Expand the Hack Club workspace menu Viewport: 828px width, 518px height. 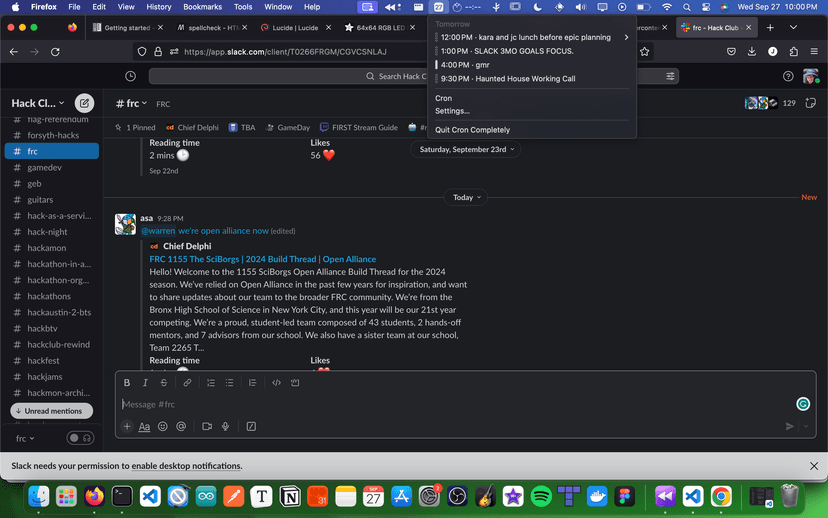tap(38, 103)
